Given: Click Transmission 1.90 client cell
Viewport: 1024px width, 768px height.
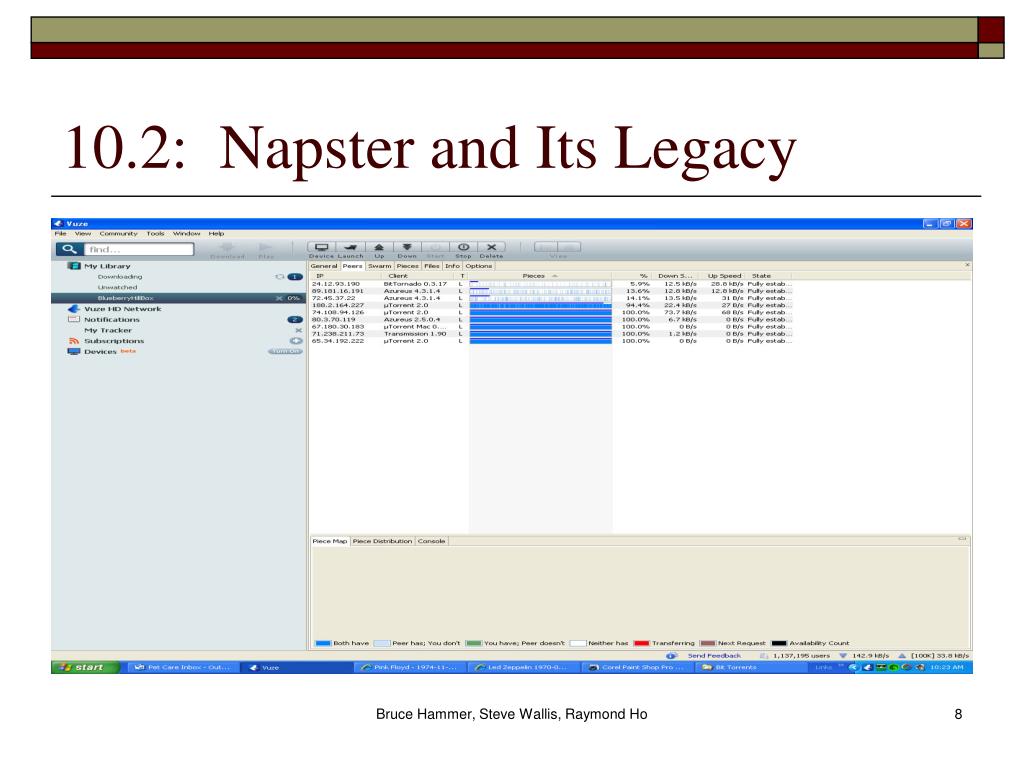Looking at the screenshot, I should click(415, 334).
